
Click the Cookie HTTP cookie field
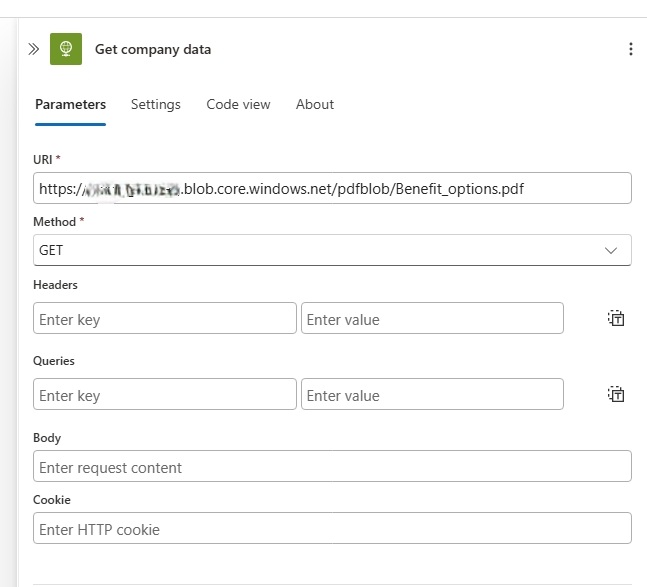(332, 528)
